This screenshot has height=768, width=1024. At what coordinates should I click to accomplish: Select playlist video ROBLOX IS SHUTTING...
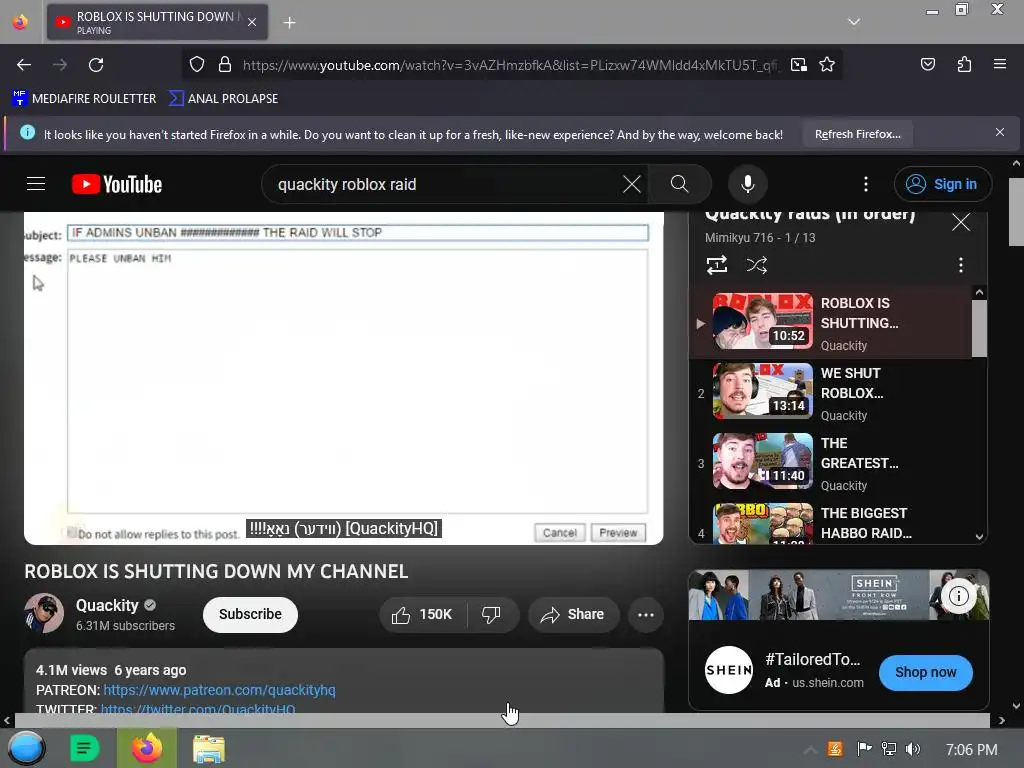[831, 323]
